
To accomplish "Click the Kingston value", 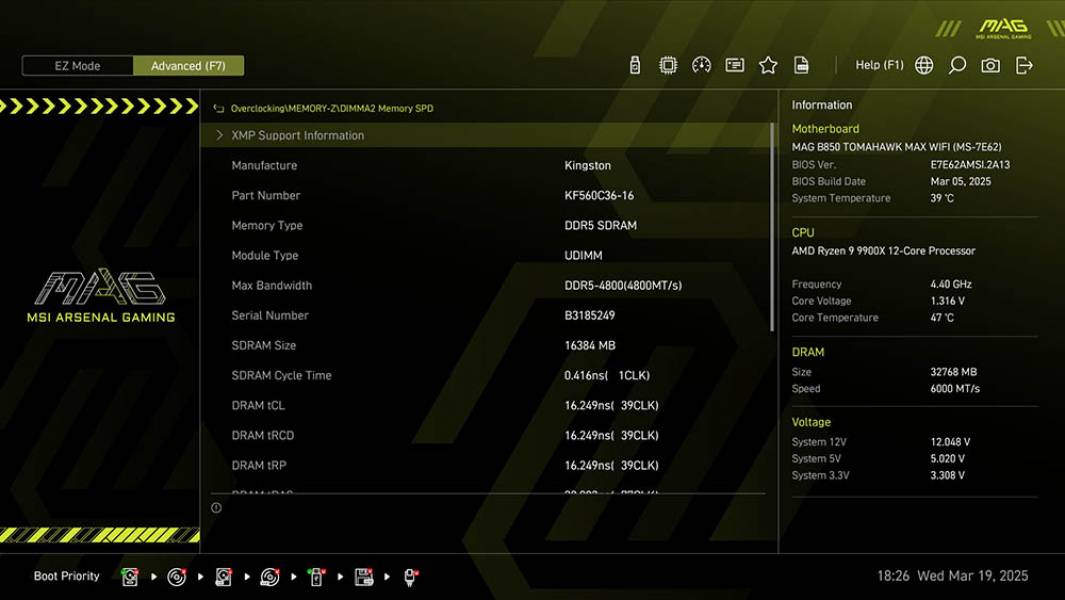I will [587, 165].
